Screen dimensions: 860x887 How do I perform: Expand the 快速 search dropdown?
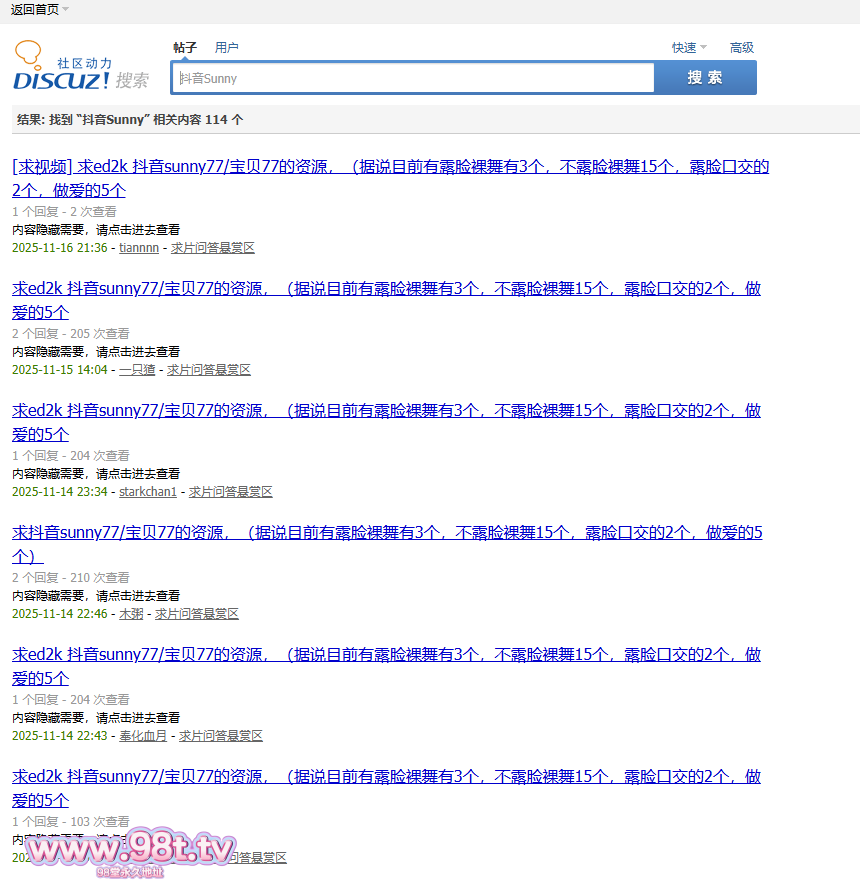(x=689, y=47)
